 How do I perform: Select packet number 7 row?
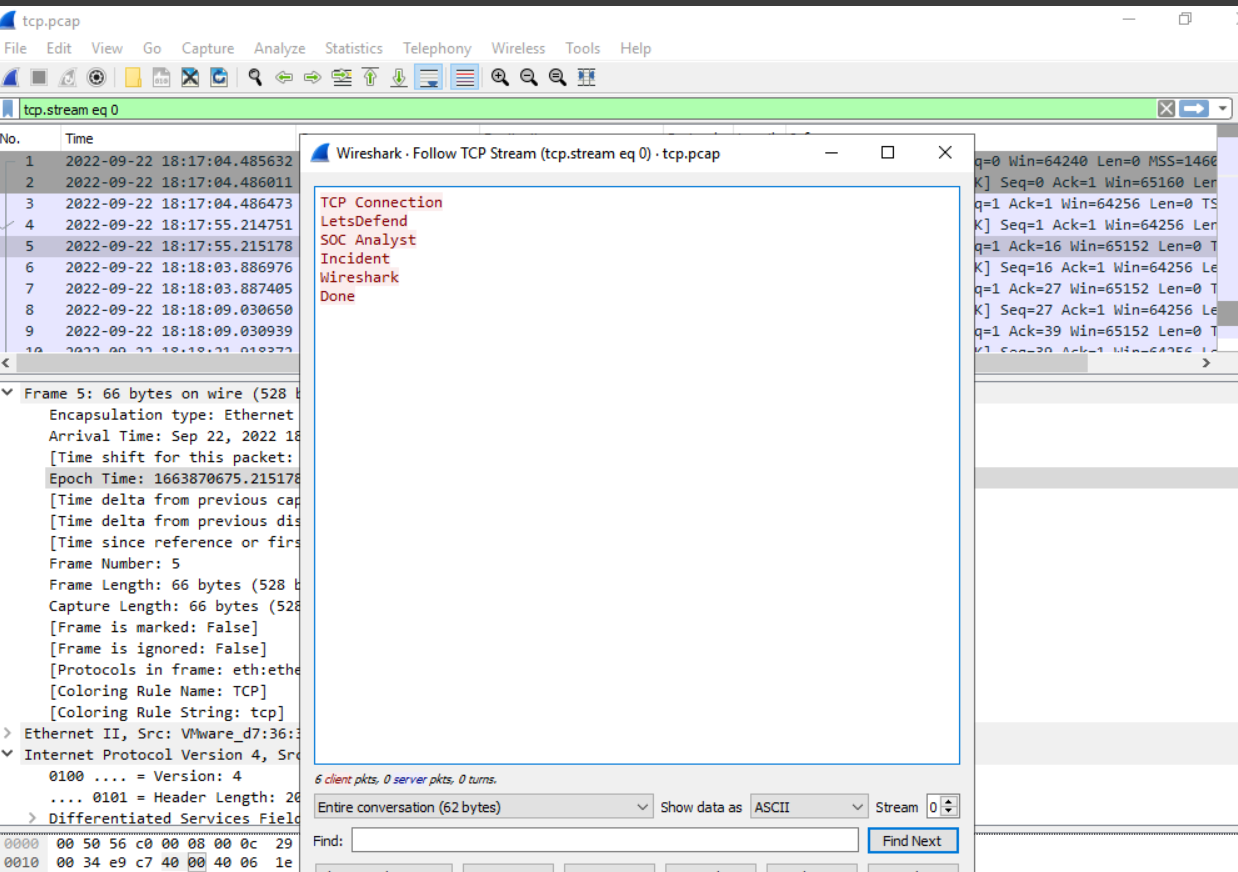tap(149, 288)
